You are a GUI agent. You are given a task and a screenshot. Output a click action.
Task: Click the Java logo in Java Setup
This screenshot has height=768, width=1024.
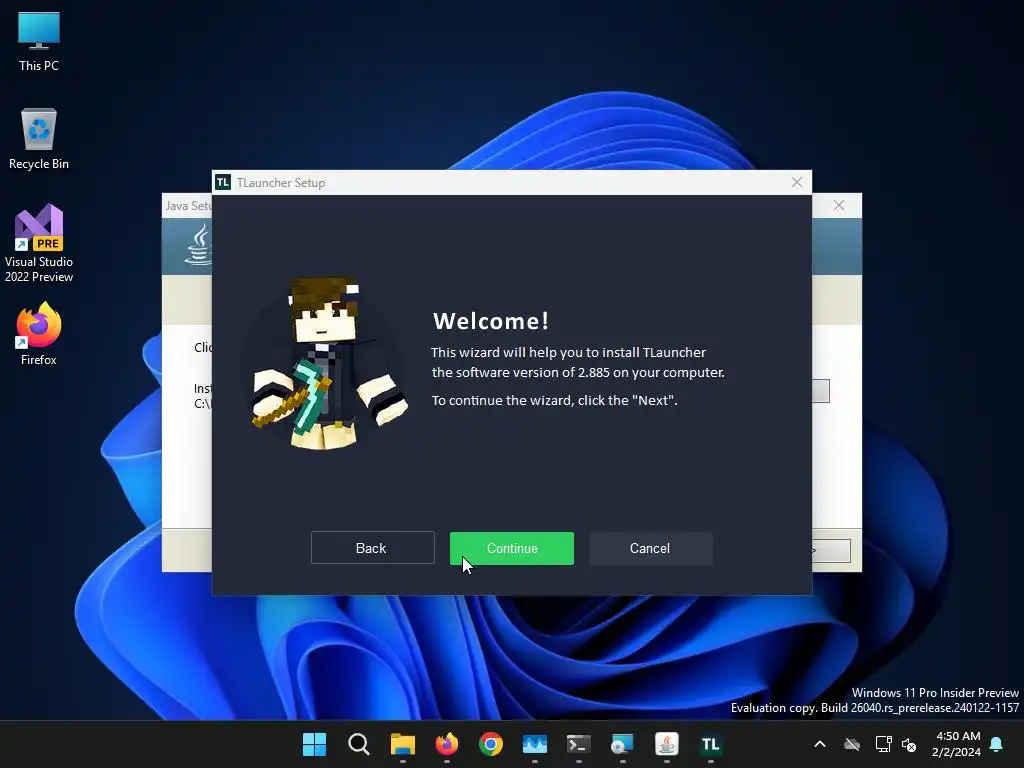199,244
